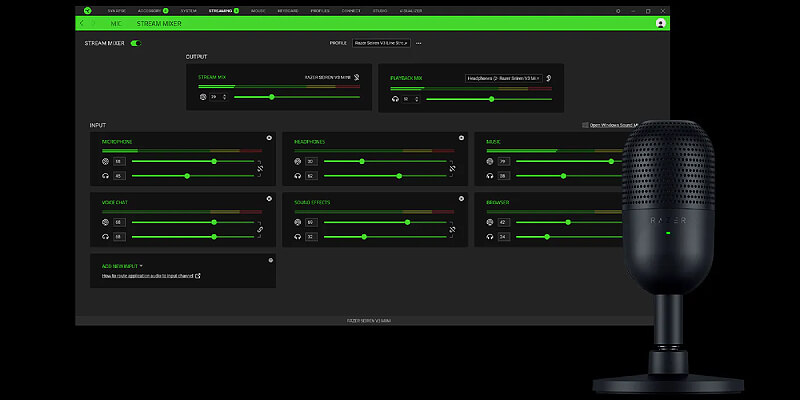Open the Visualizer tab
800x400 pixels.
tap(411, 11)
